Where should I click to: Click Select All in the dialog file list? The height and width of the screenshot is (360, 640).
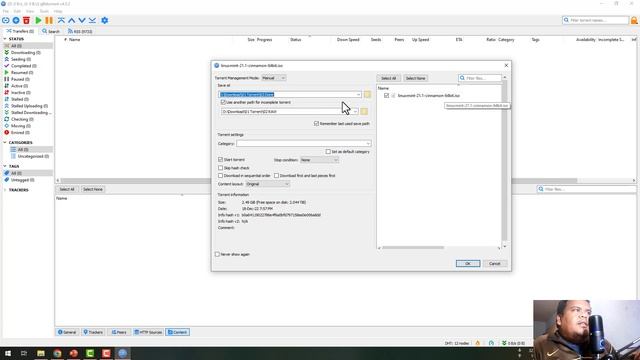tap(388, 78)
